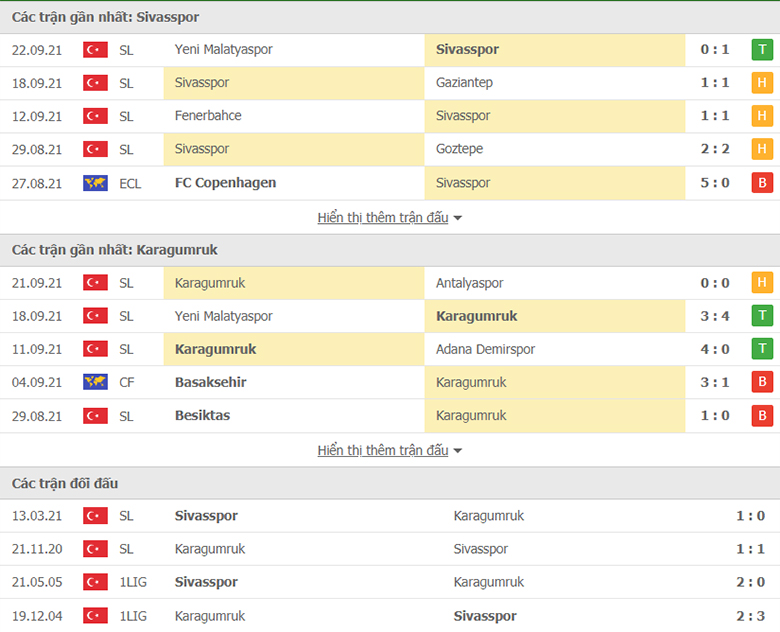Screen dimensions: 780x632
Task: Click the dropdown arrow beside the Karagumruk show-more link
Action: pos(458,451)
